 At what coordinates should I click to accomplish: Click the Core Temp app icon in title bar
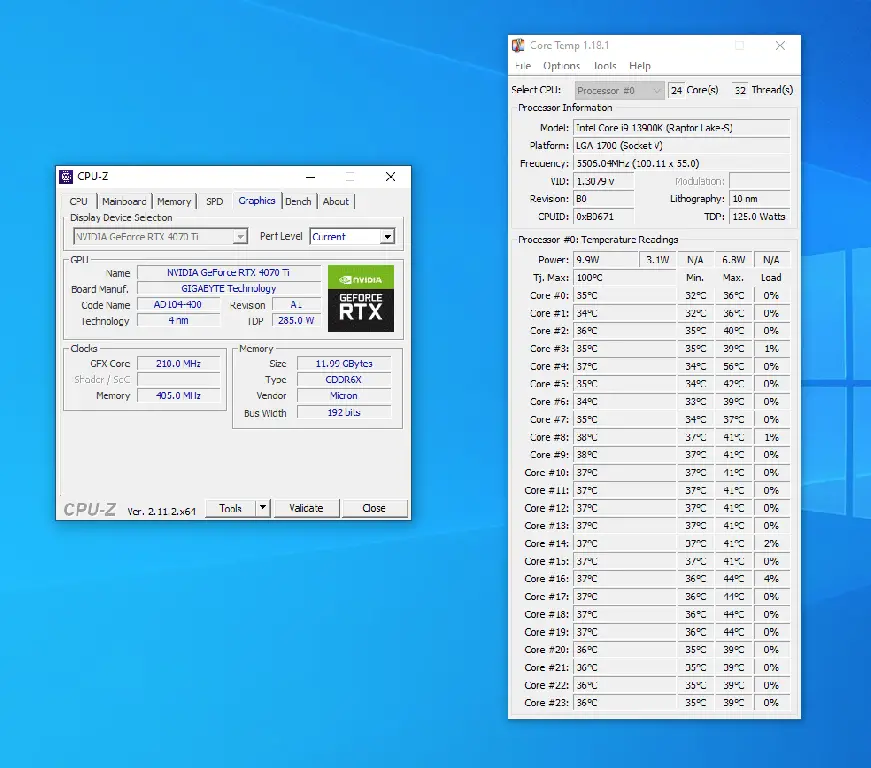pos(518,45)
